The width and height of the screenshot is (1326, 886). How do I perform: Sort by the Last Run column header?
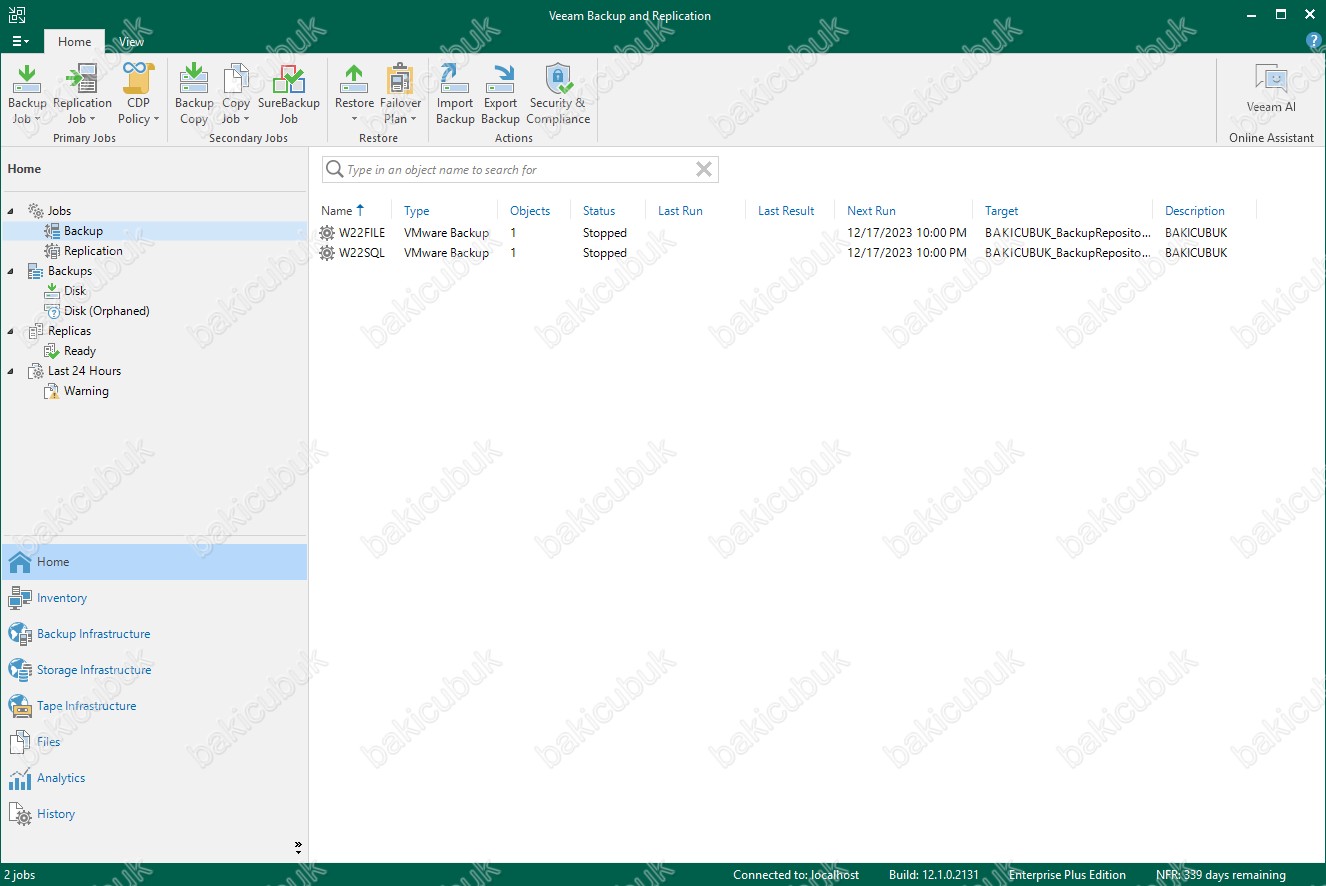[680, 211]
